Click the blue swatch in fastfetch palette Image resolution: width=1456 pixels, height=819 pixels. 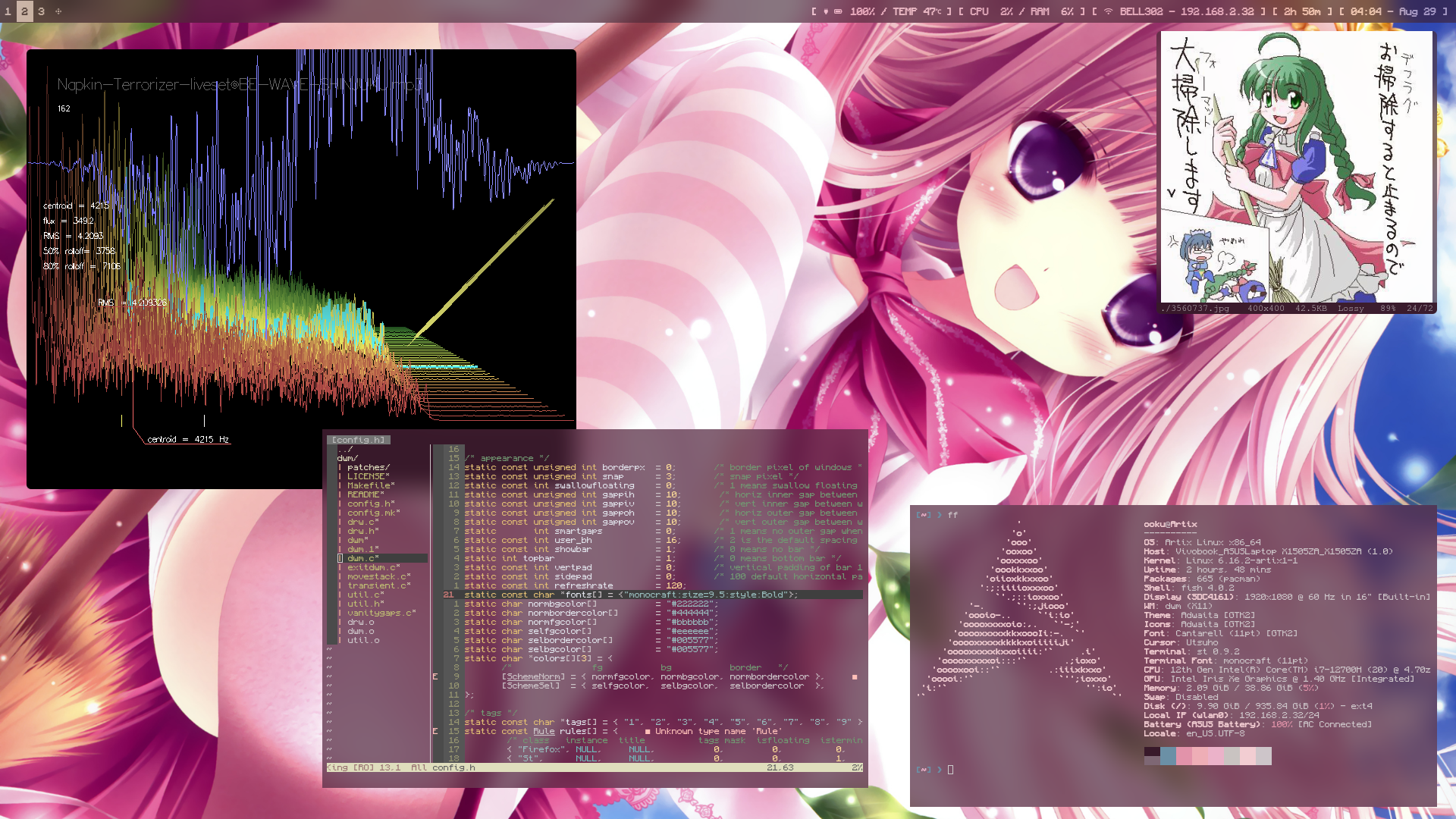click(1168, 756)
